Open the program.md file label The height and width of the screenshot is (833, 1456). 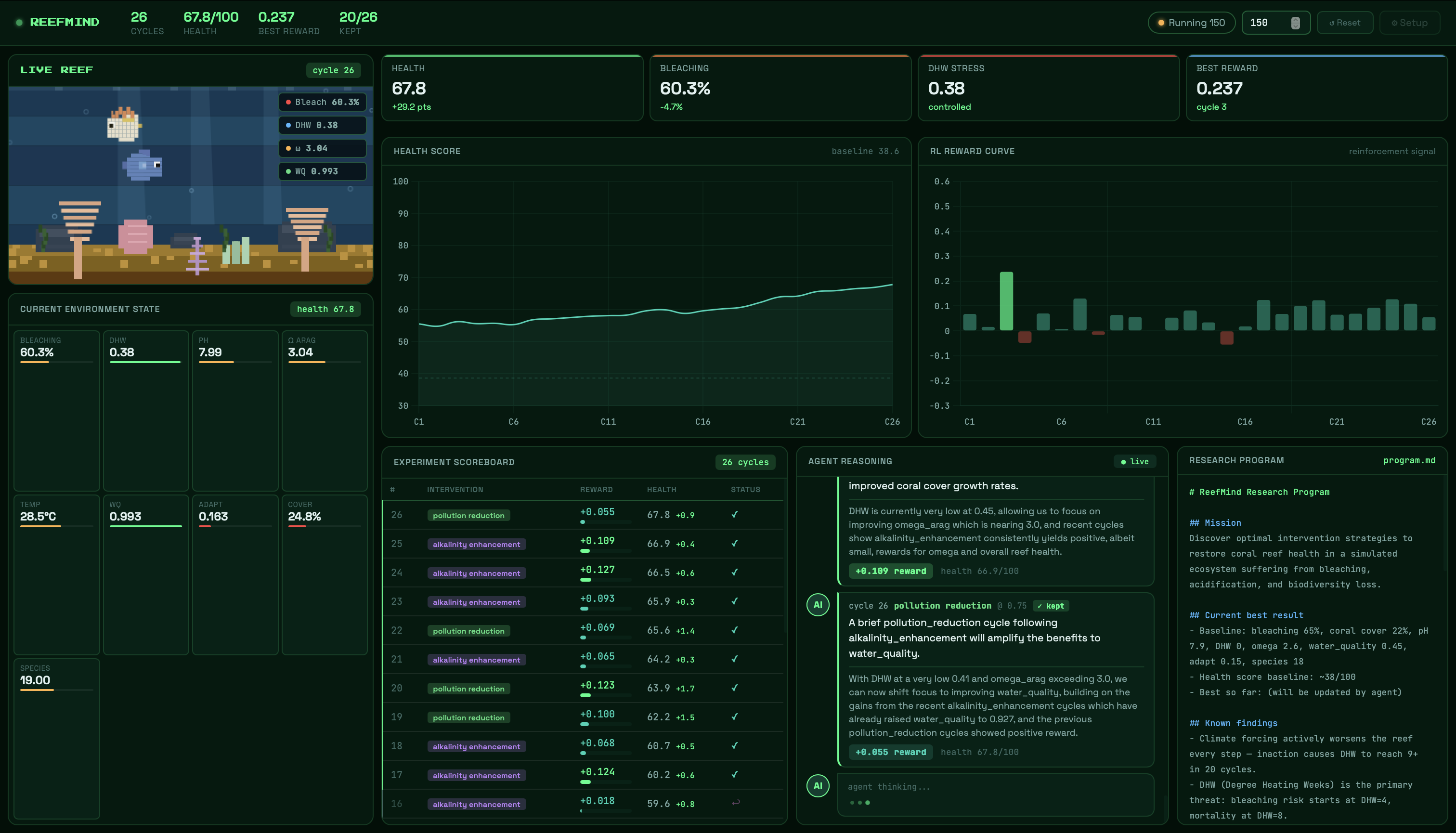pos(1408,460)
